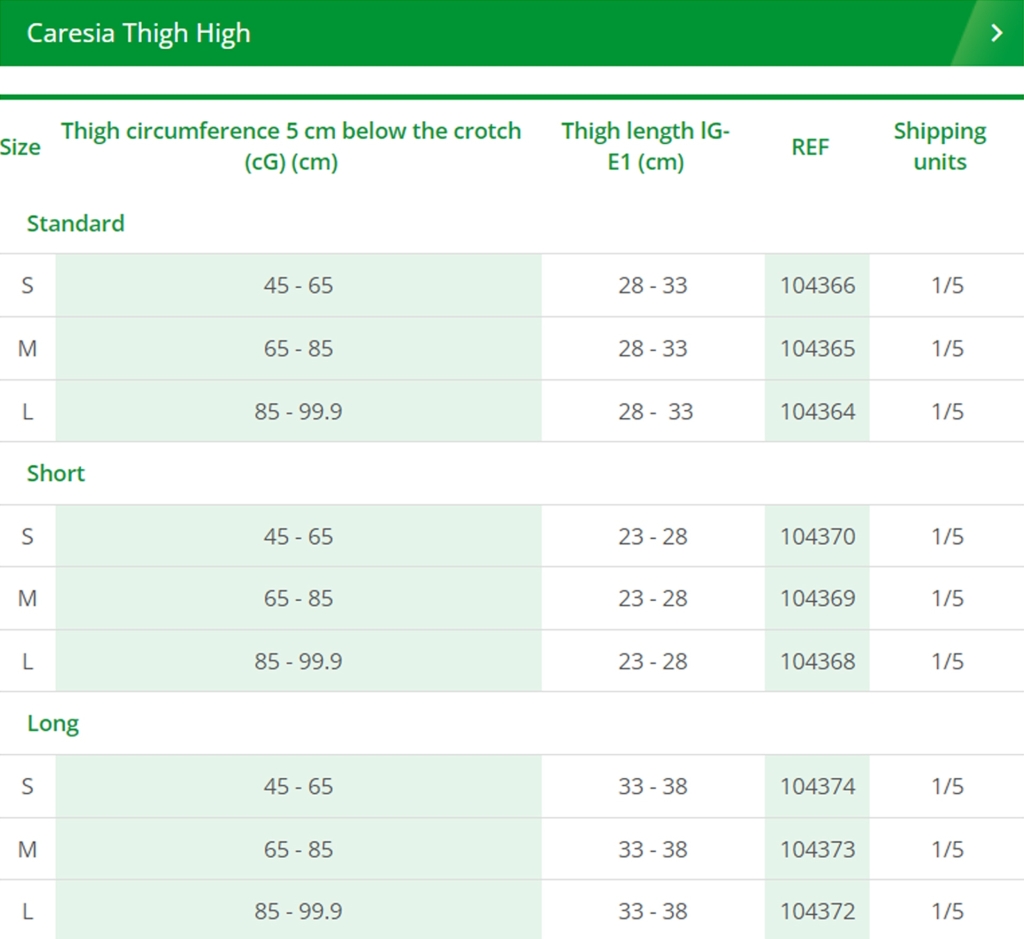Select thigh length 28 - 33 in row 104366
1024x939 pixels.
click(x=653, y=285)
